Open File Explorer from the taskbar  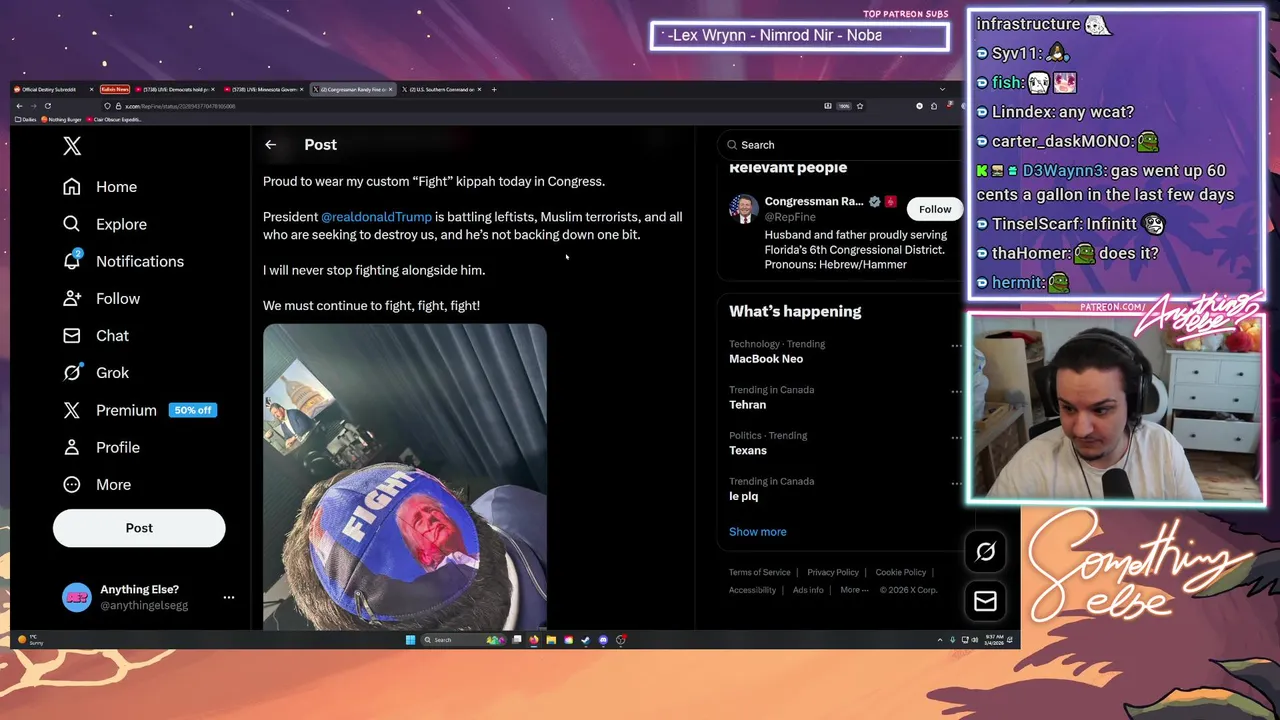coord(551,640)
